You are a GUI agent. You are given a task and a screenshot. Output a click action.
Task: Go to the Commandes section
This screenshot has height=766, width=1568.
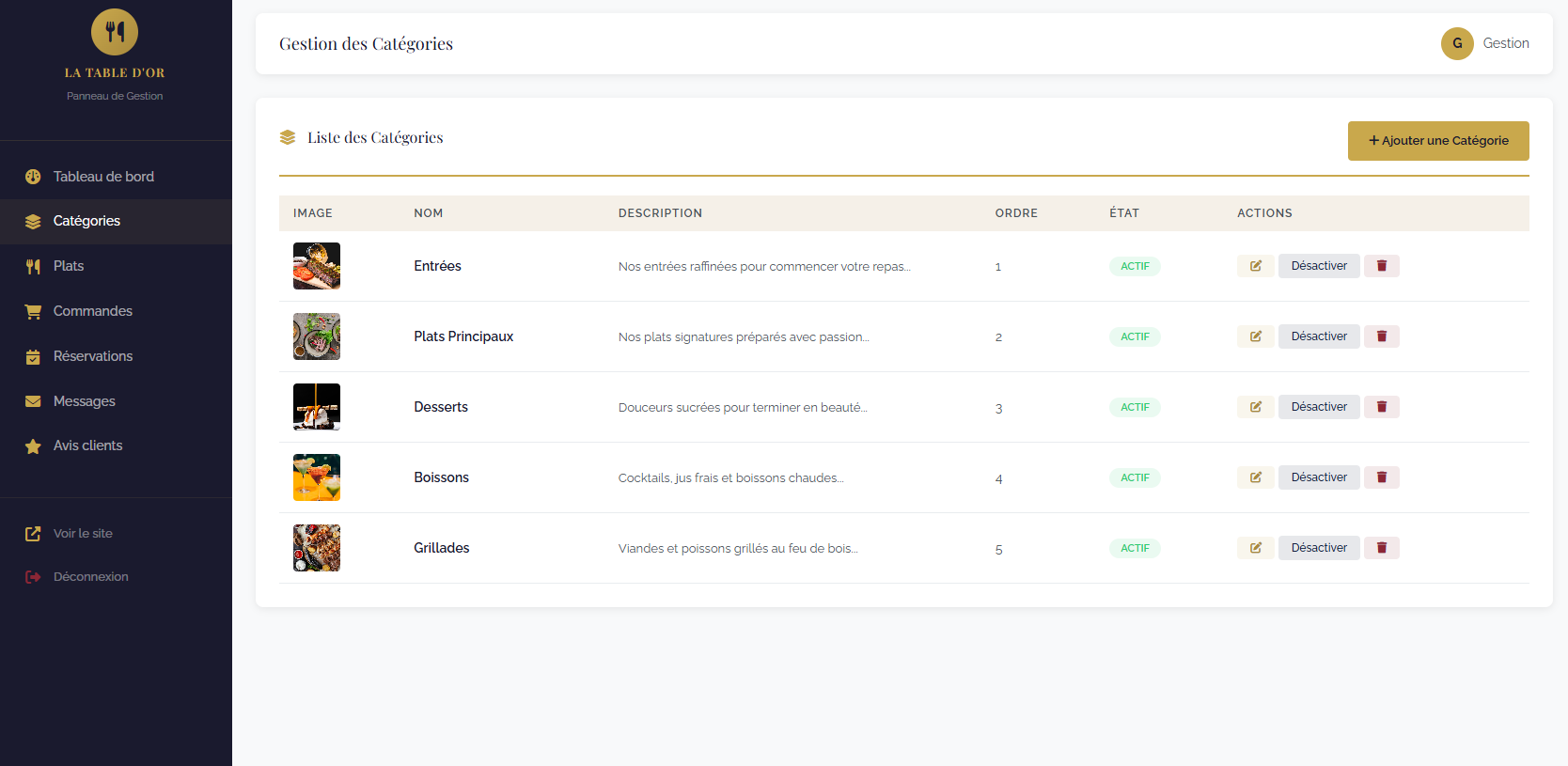click(92, 311)
